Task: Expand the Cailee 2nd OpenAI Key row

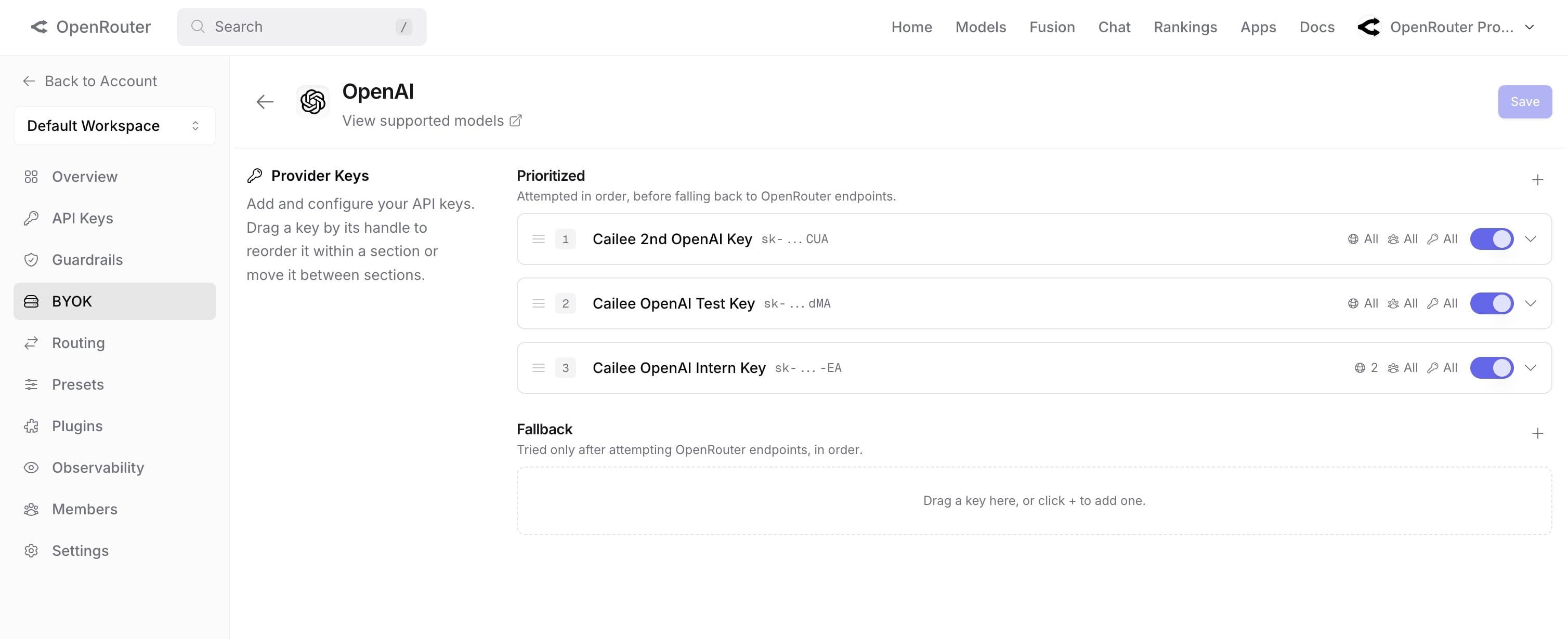Action: coord(1530,239)
